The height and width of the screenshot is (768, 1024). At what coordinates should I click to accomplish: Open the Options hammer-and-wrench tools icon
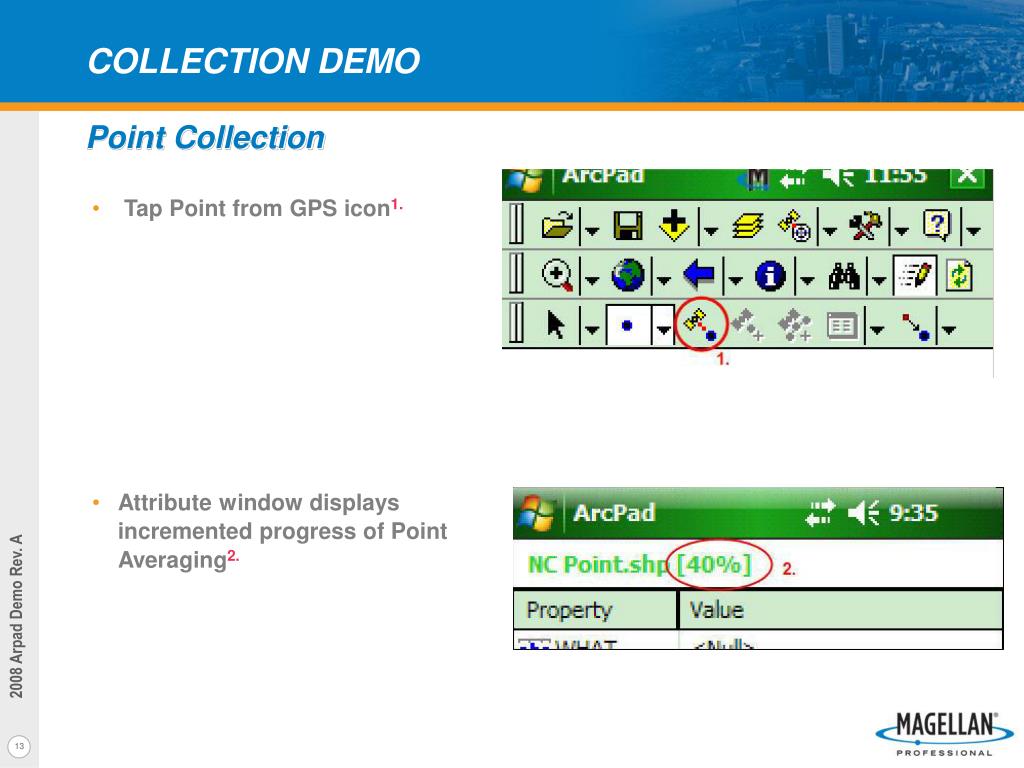865,227
